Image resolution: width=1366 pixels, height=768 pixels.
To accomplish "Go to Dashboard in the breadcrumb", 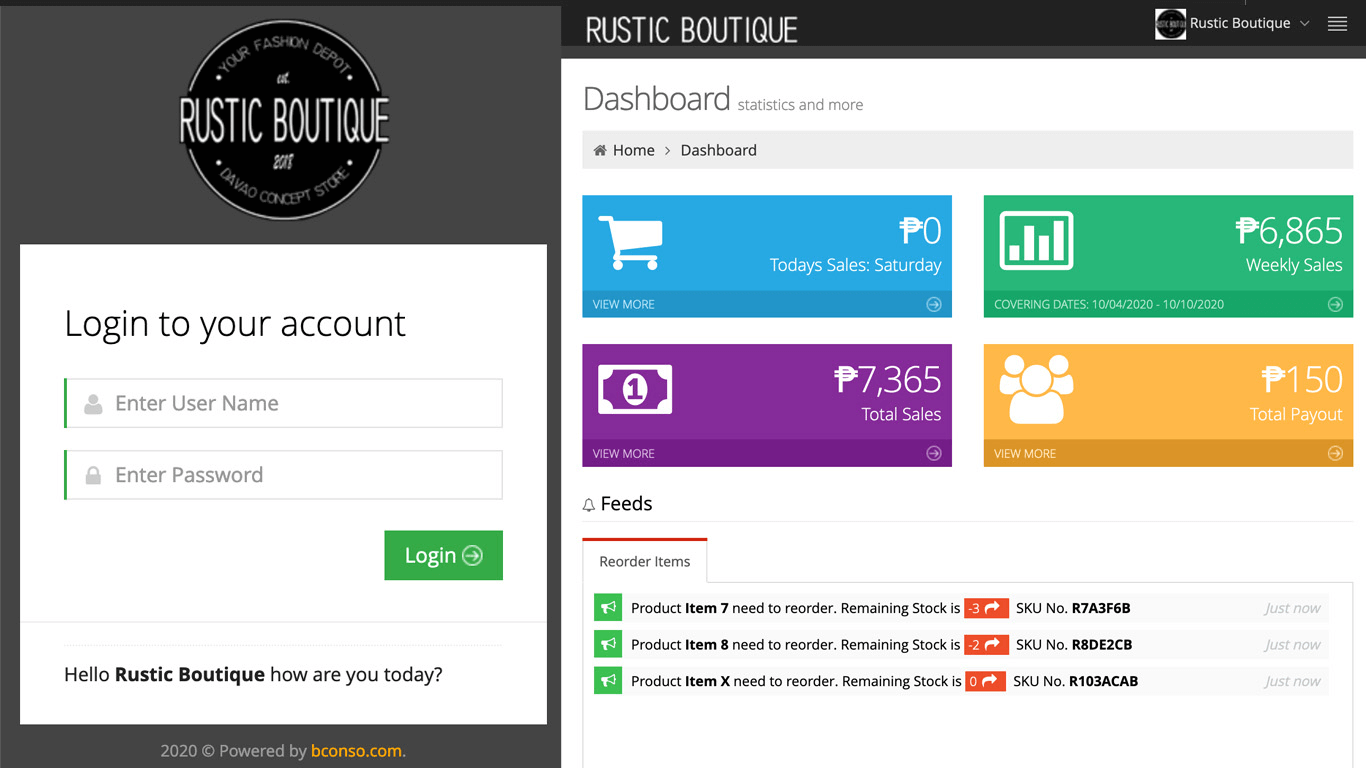I will coord(718,150).
